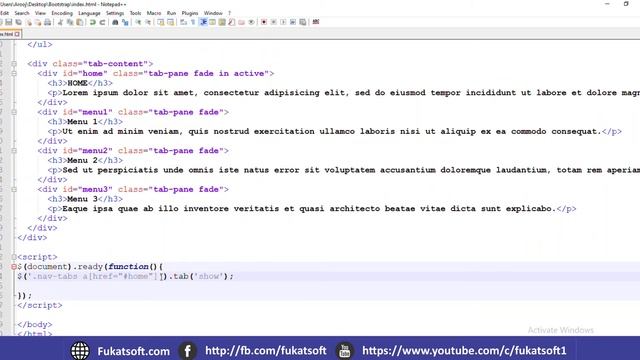Open the Run menu

[171, 13]
